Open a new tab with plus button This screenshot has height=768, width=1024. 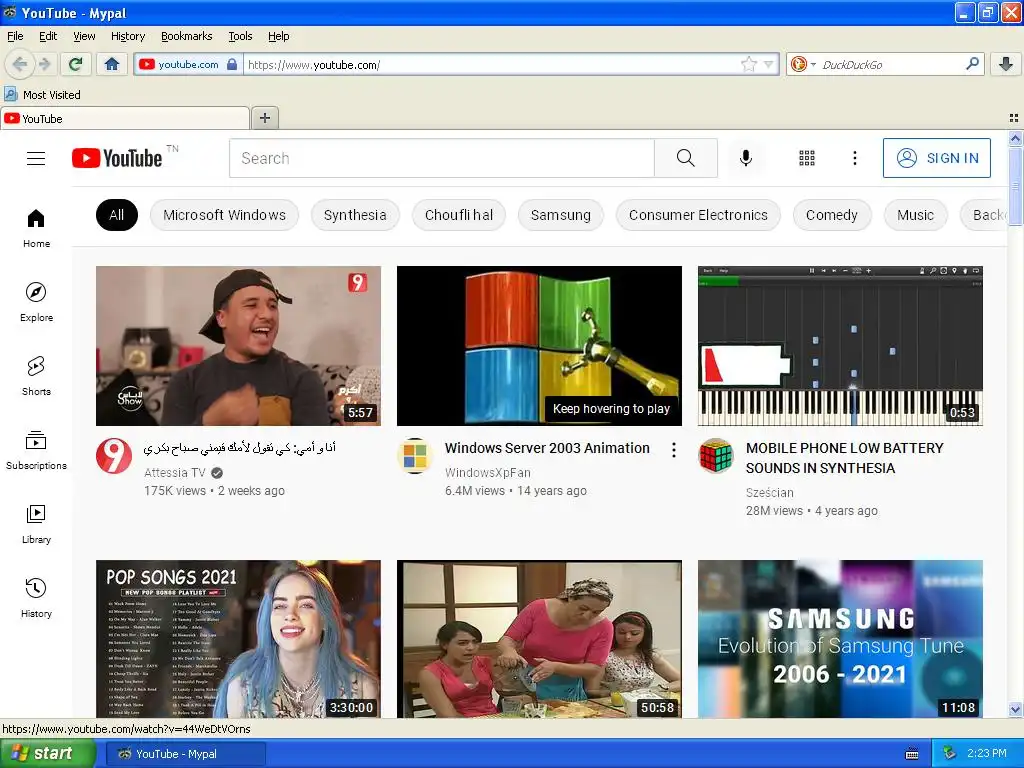(x=264, y=118)
